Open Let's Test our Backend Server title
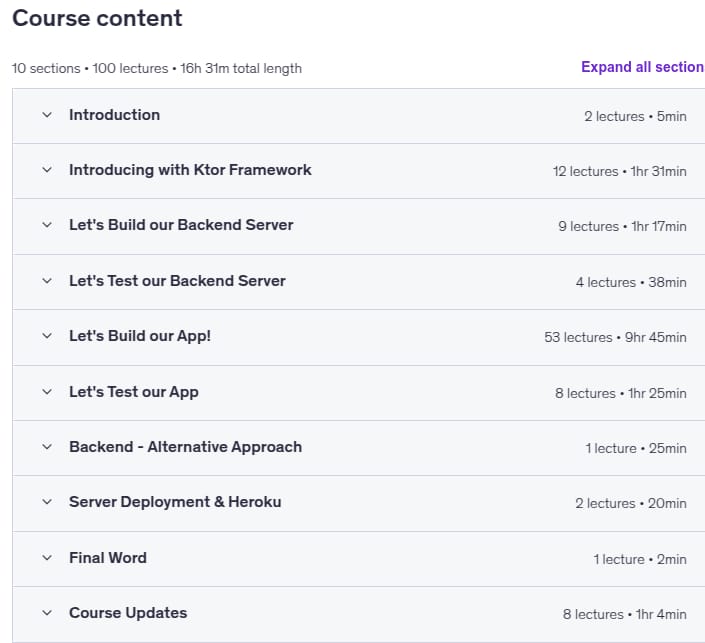This screenshot has height=643, width=705. pyautogui.click(x=177, y=281)
